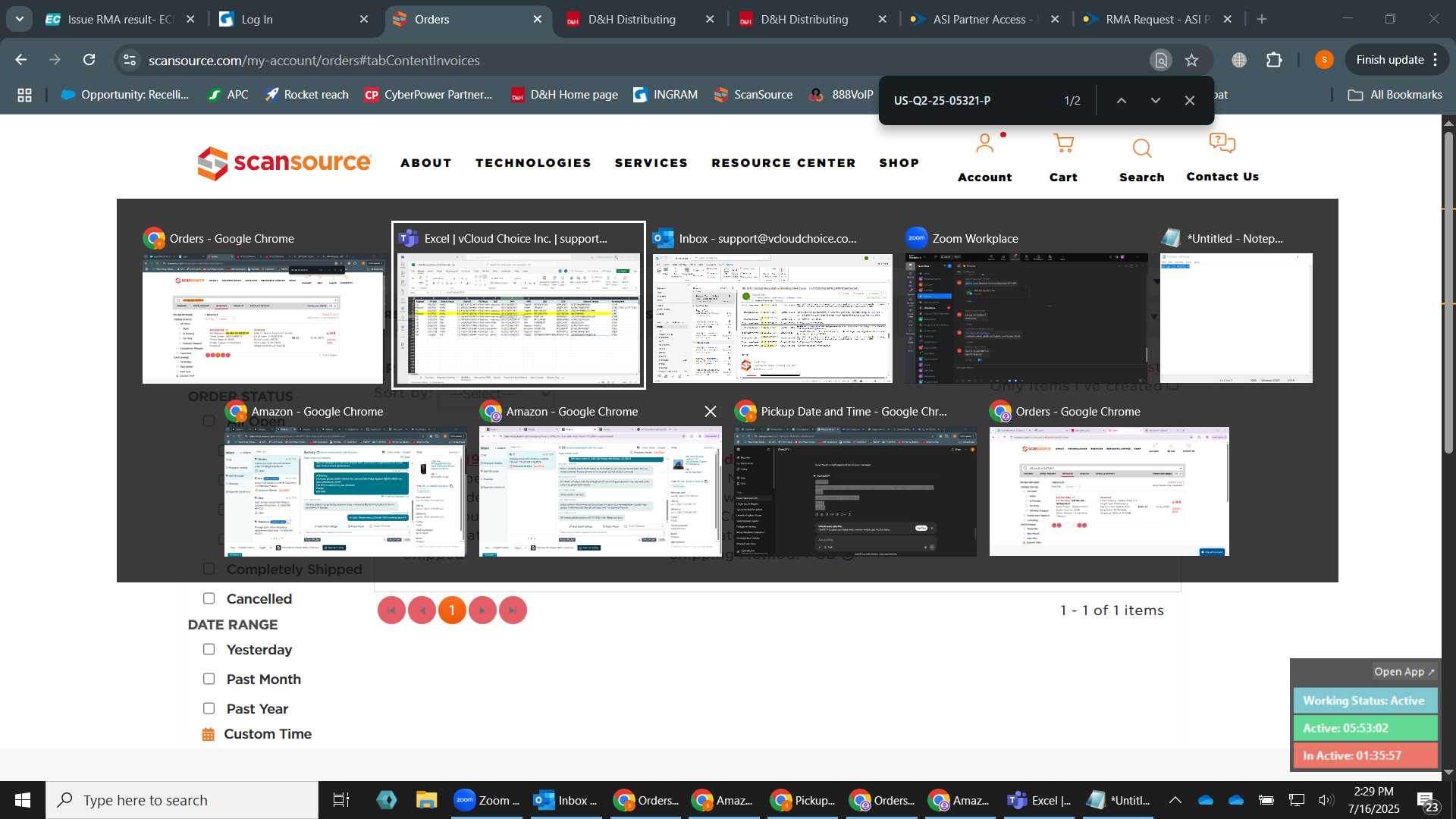1456x819 pixels.
Task: Open the D&H Home page bookmark
Action: pyautogui.click(x=564, y=95)
